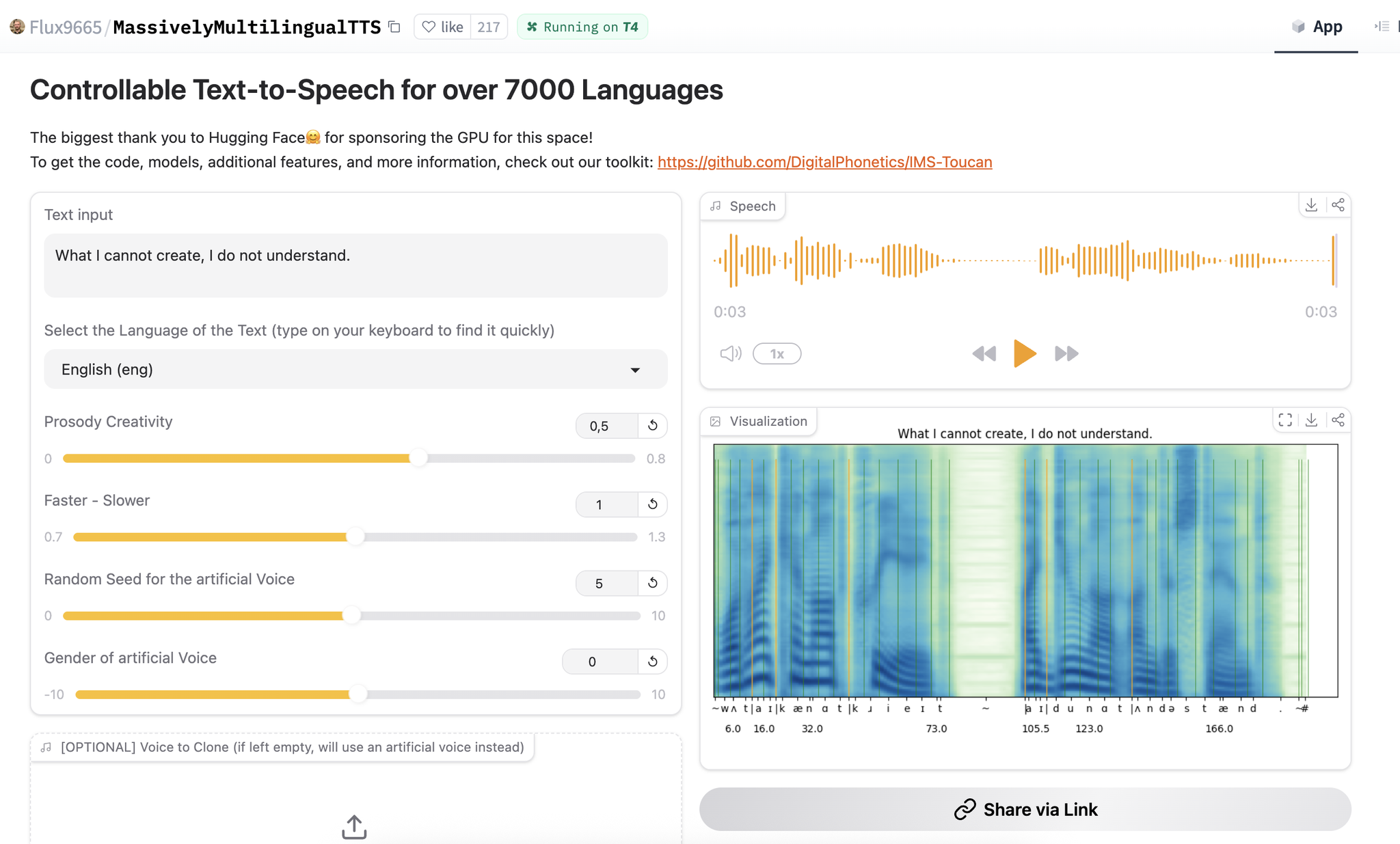Open the App tab
Screen dimensions: 1400x844
(1316, 27)
